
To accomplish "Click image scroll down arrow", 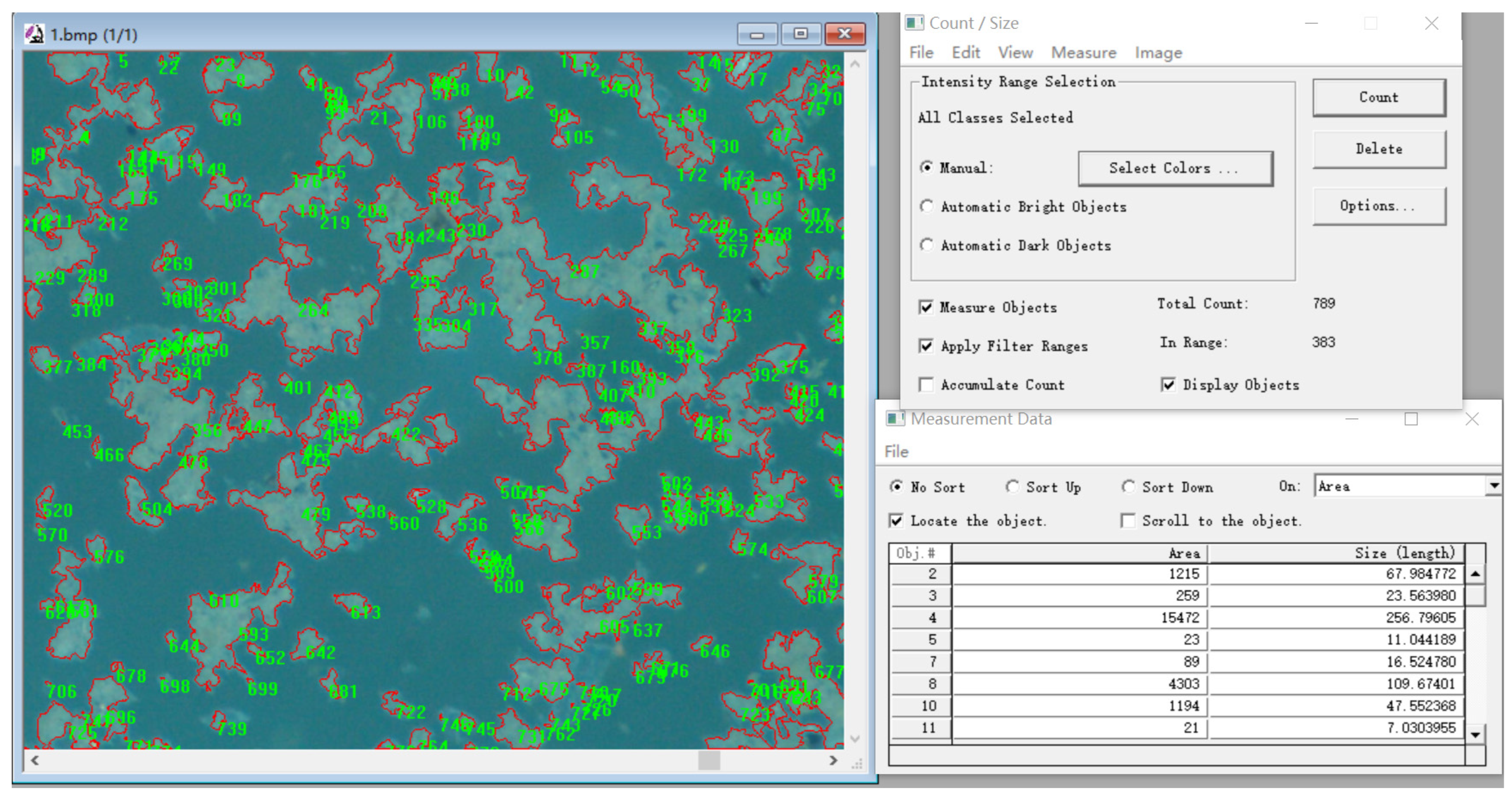I will click(855, 738).
